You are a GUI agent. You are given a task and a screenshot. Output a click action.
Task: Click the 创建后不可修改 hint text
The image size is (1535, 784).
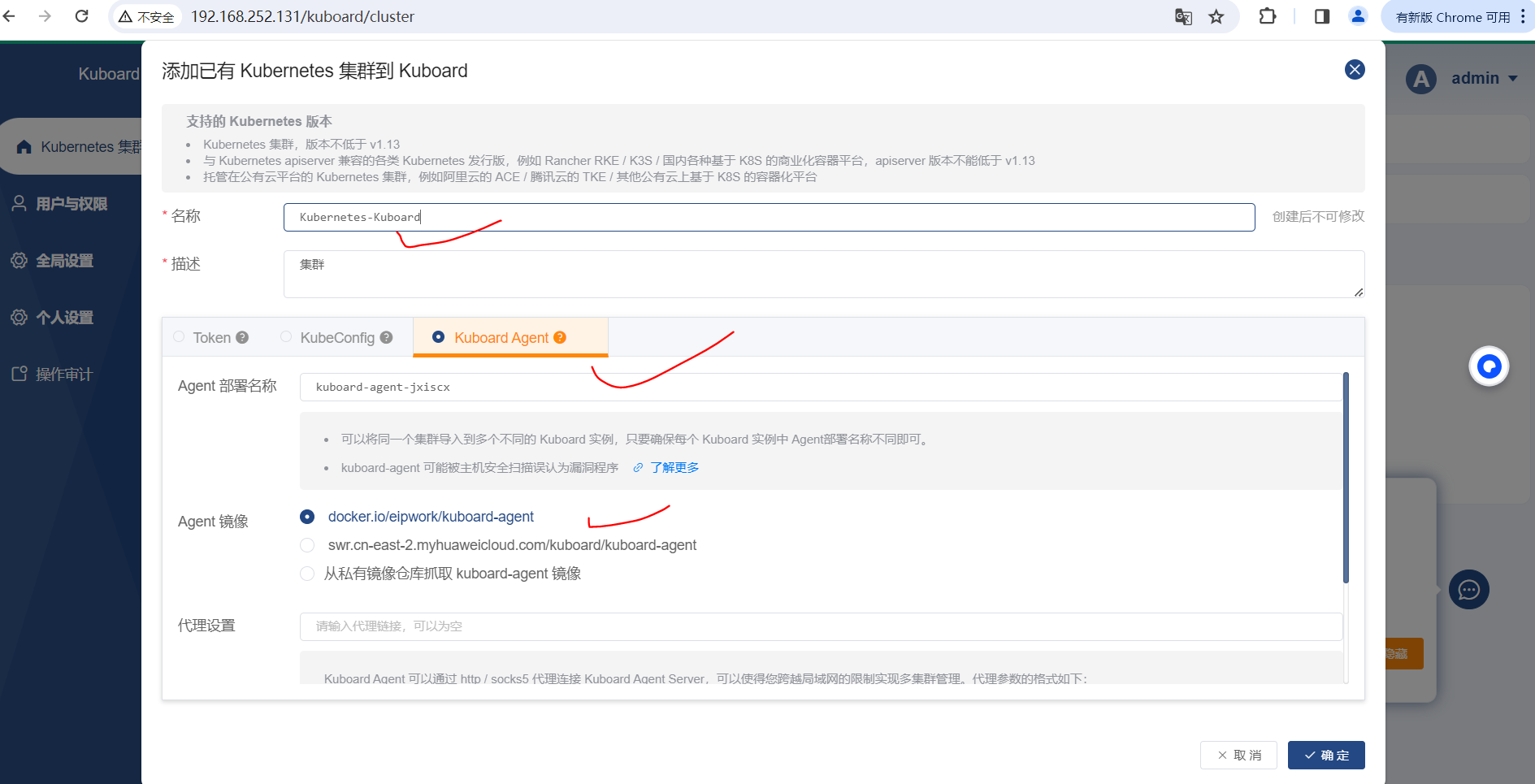(1318, 216)
